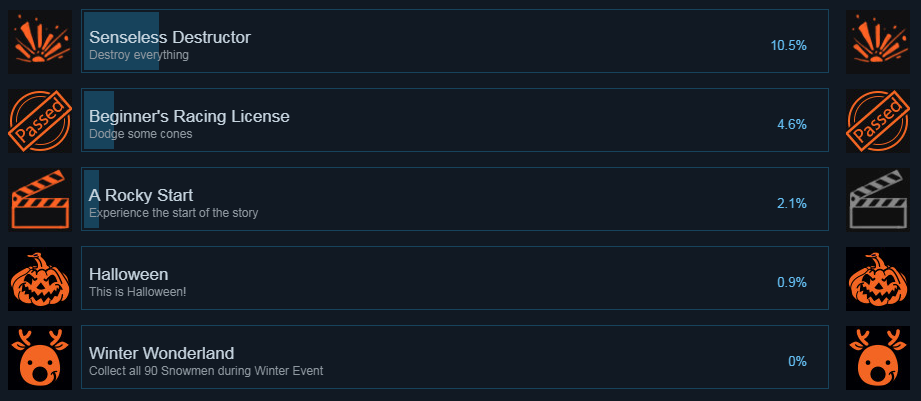The width and height of the screenshot is (921, 401).
Task: Click the A Rocky Start achievement title
Action: (x=141, y=195)
